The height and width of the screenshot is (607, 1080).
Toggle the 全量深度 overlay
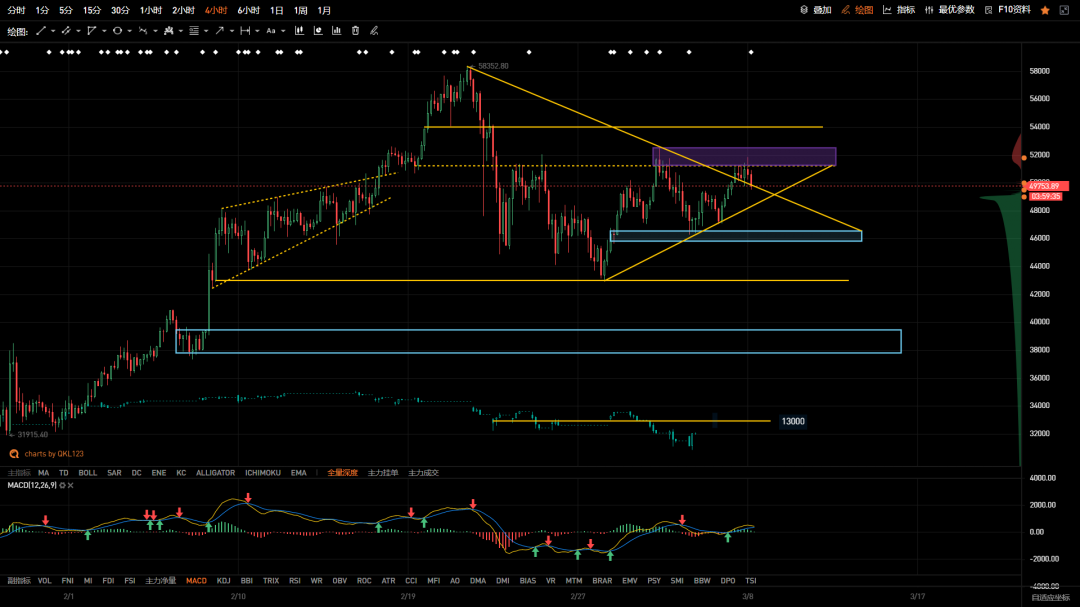point(342,472)
